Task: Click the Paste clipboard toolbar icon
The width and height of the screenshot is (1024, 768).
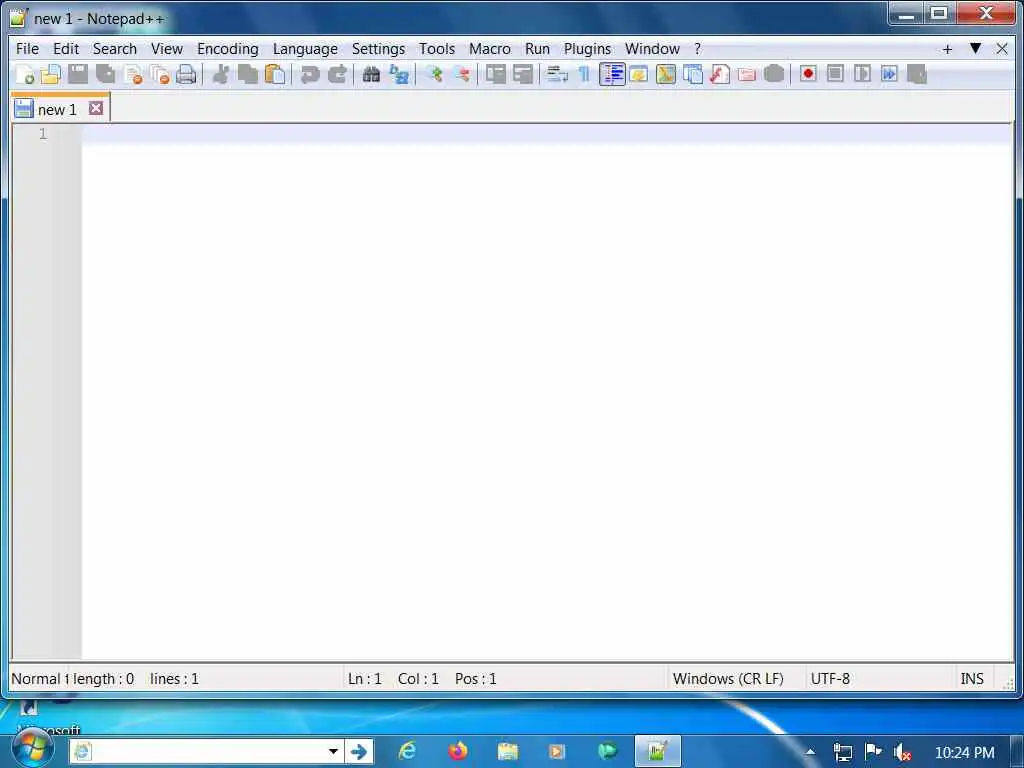Action: [275, 74]
